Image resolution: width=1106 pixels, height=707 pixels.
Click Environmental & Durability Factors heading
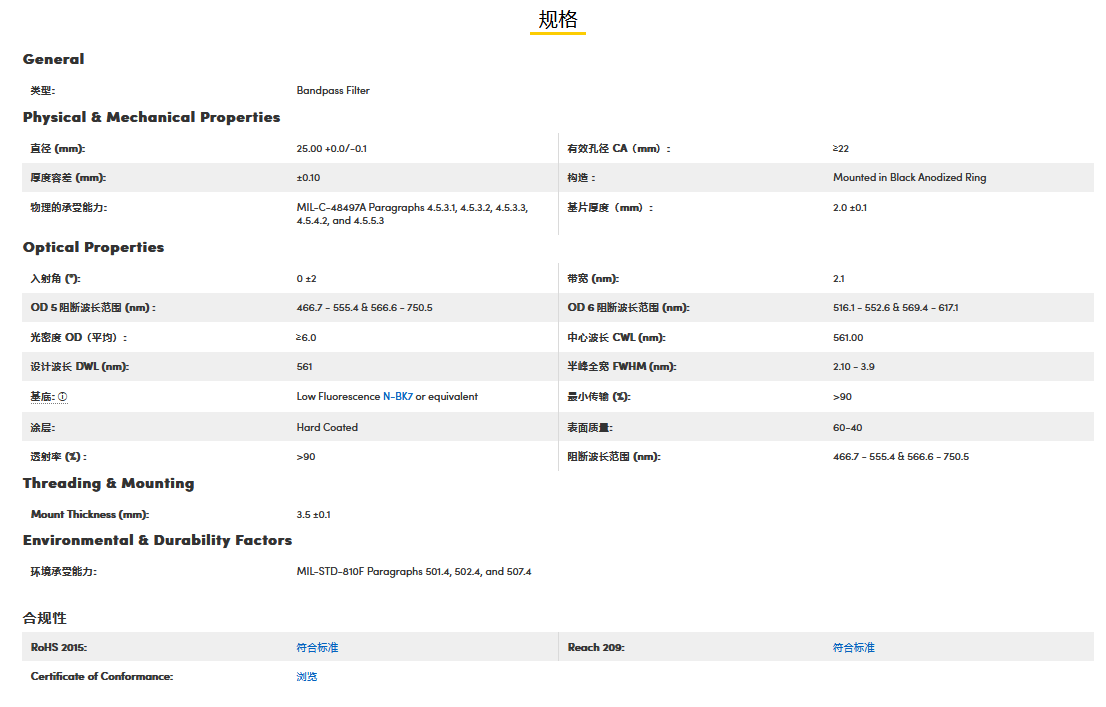coord(157,540)
